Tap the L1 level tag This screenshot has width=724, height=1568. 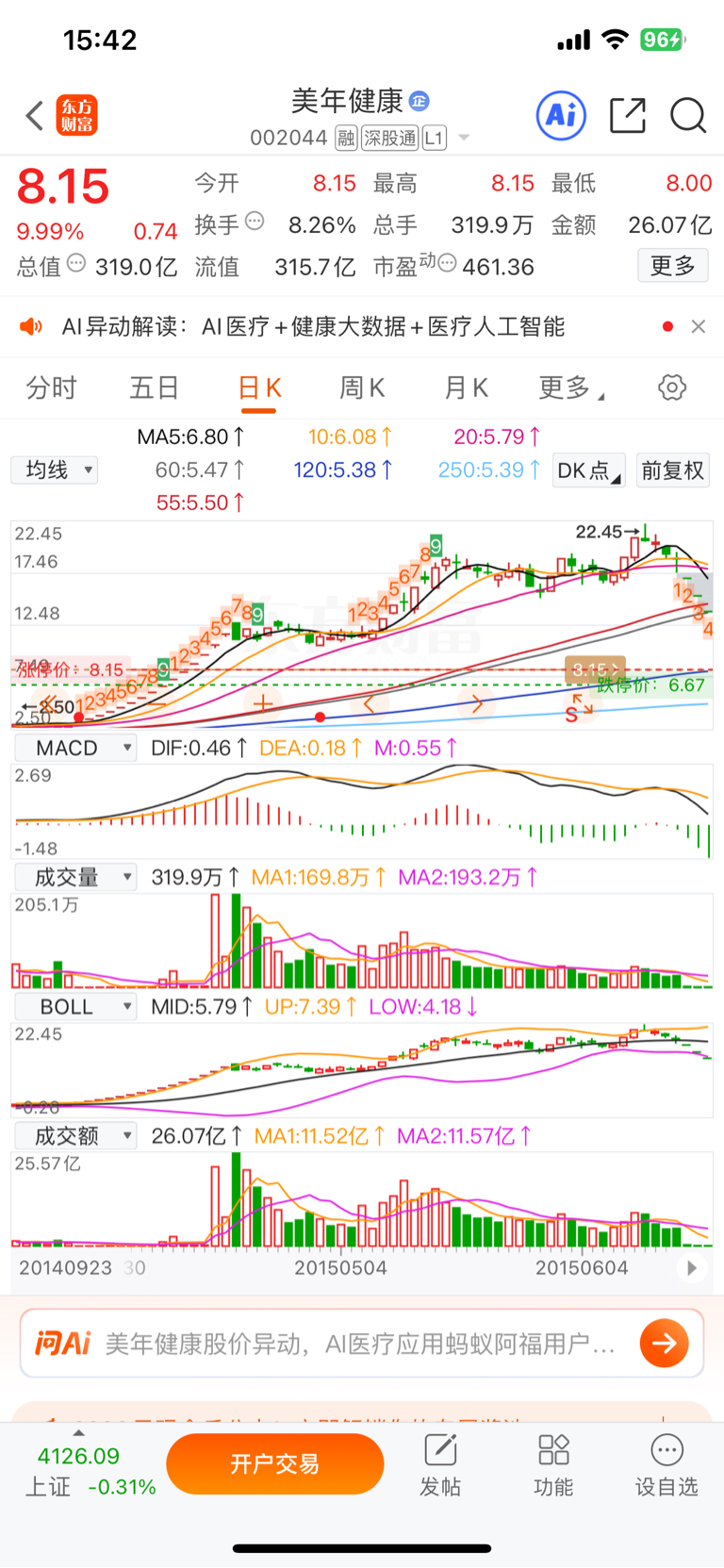tap(434, 139)
